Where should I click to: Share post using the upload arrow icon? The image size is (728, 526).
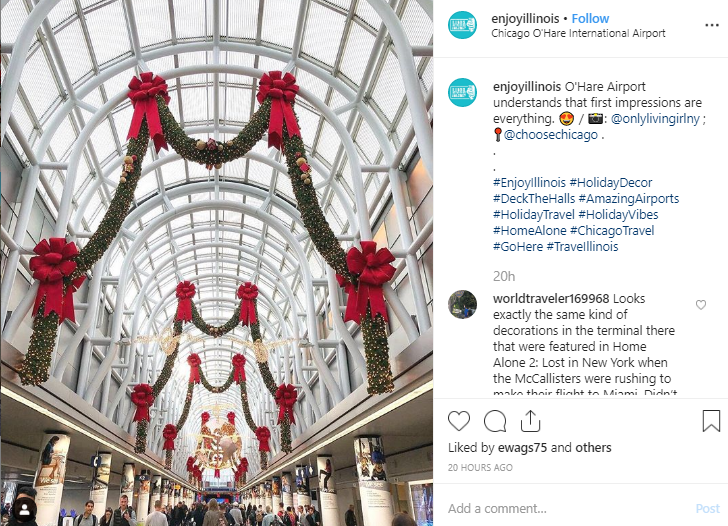[530, 421]
